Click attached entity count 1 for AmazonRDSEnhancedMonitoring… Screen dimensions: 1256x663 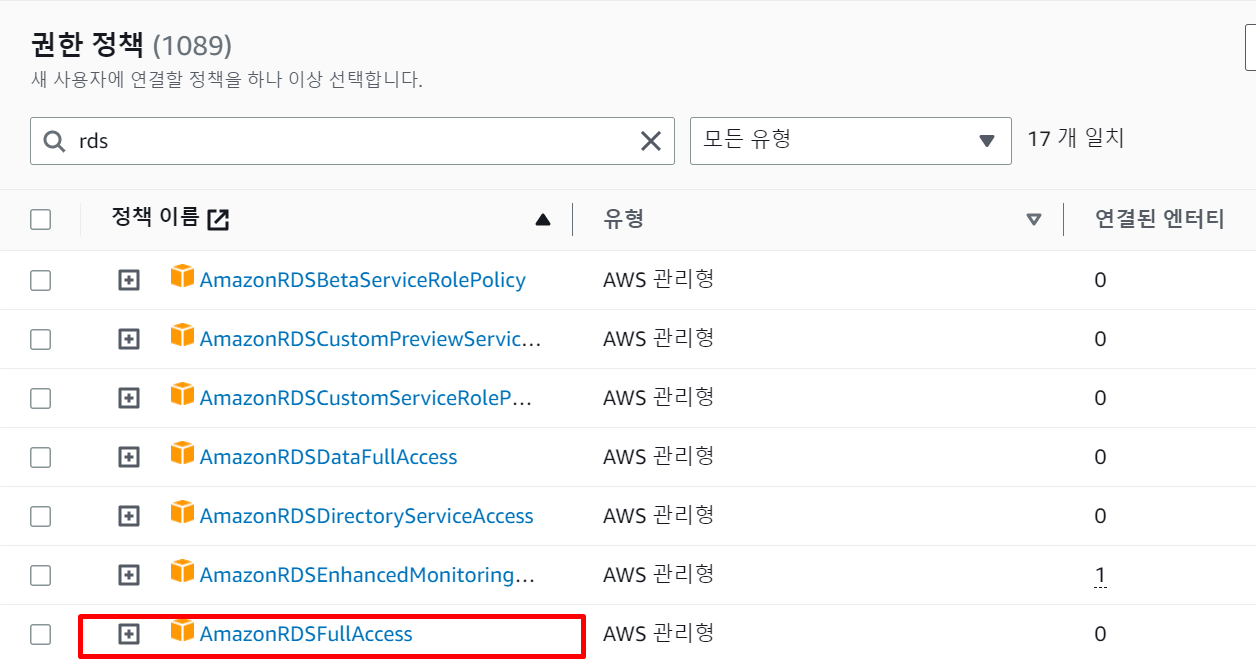1100,575
